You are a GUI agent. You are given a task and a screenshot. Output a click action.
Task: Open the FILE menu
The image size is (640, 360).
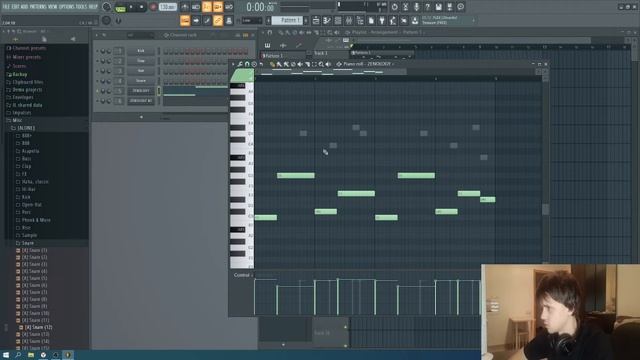[x=6, y=7]
